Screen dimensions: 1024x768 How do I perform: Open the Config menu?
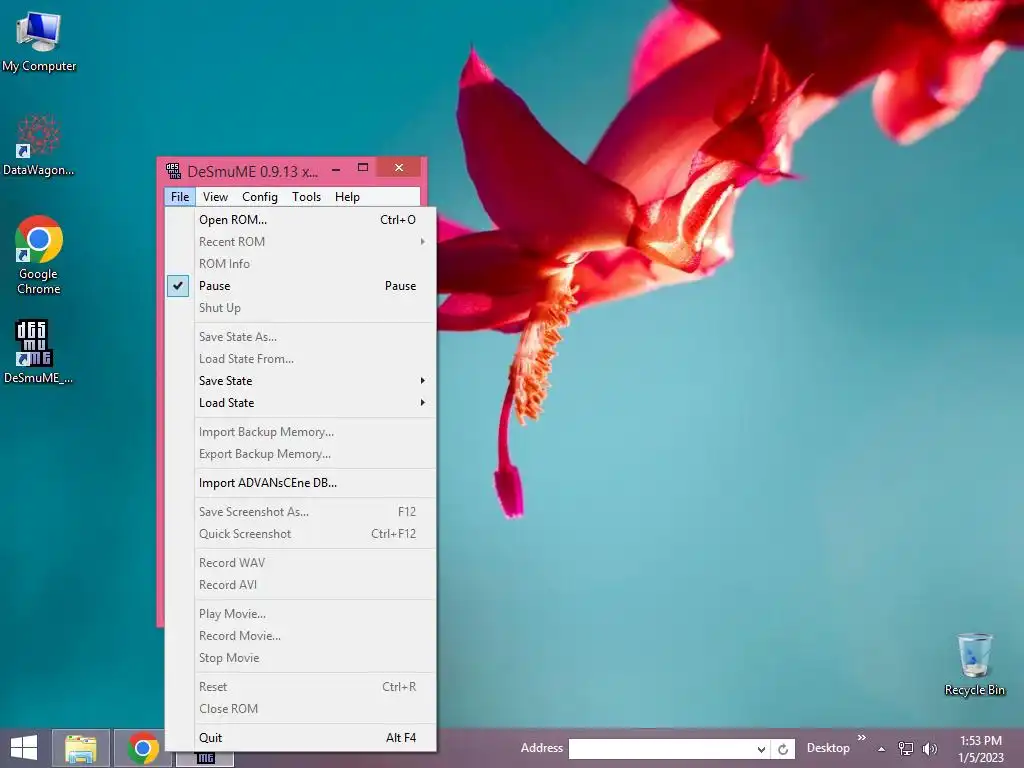click(x=260, y=197)
